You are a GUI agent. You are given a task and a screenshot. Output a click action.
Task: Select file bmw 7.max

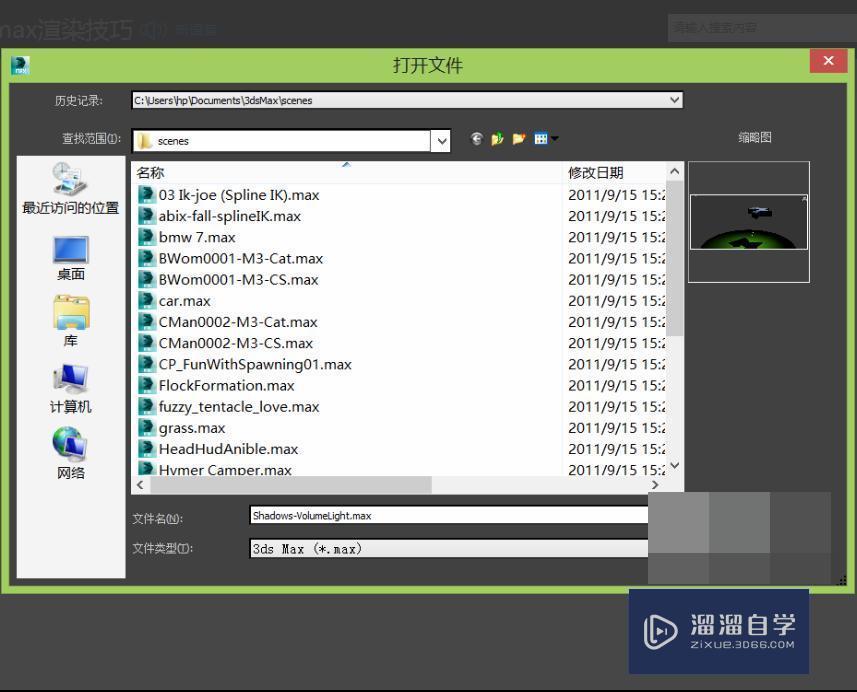pyautogui.click(x=197, y=237)
